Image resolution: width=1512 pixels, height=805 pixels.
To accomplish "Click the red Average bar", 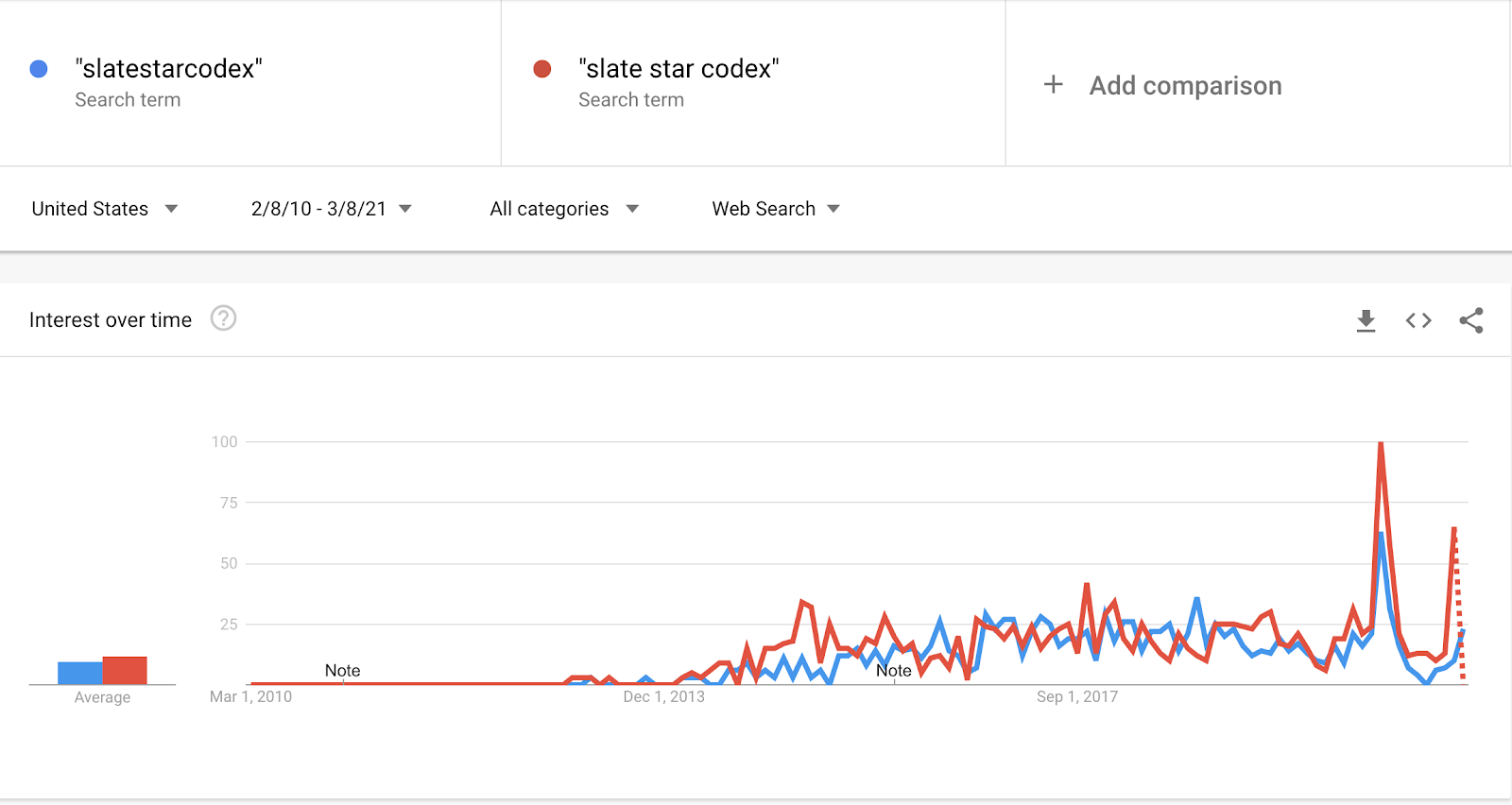I will [x=125, y=670].
